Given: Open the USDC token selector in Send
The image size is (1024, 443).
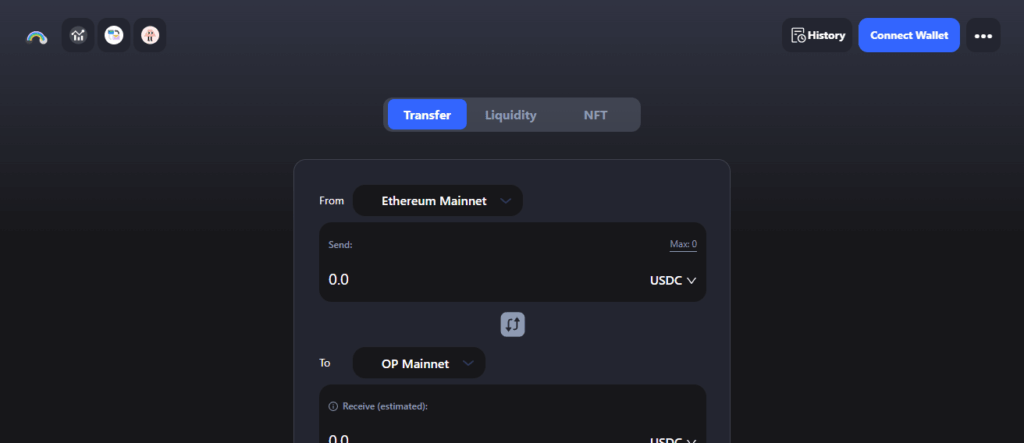Looking at the screenshot, I should click(672, 280).
